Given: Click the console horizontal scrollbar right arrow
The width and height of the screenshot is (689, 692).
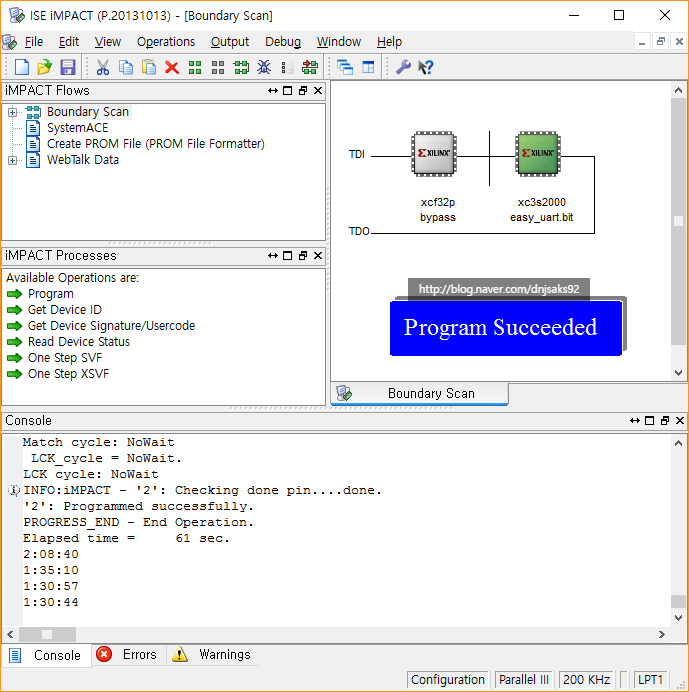Looking at the screenshot, I should coord(661,635).
